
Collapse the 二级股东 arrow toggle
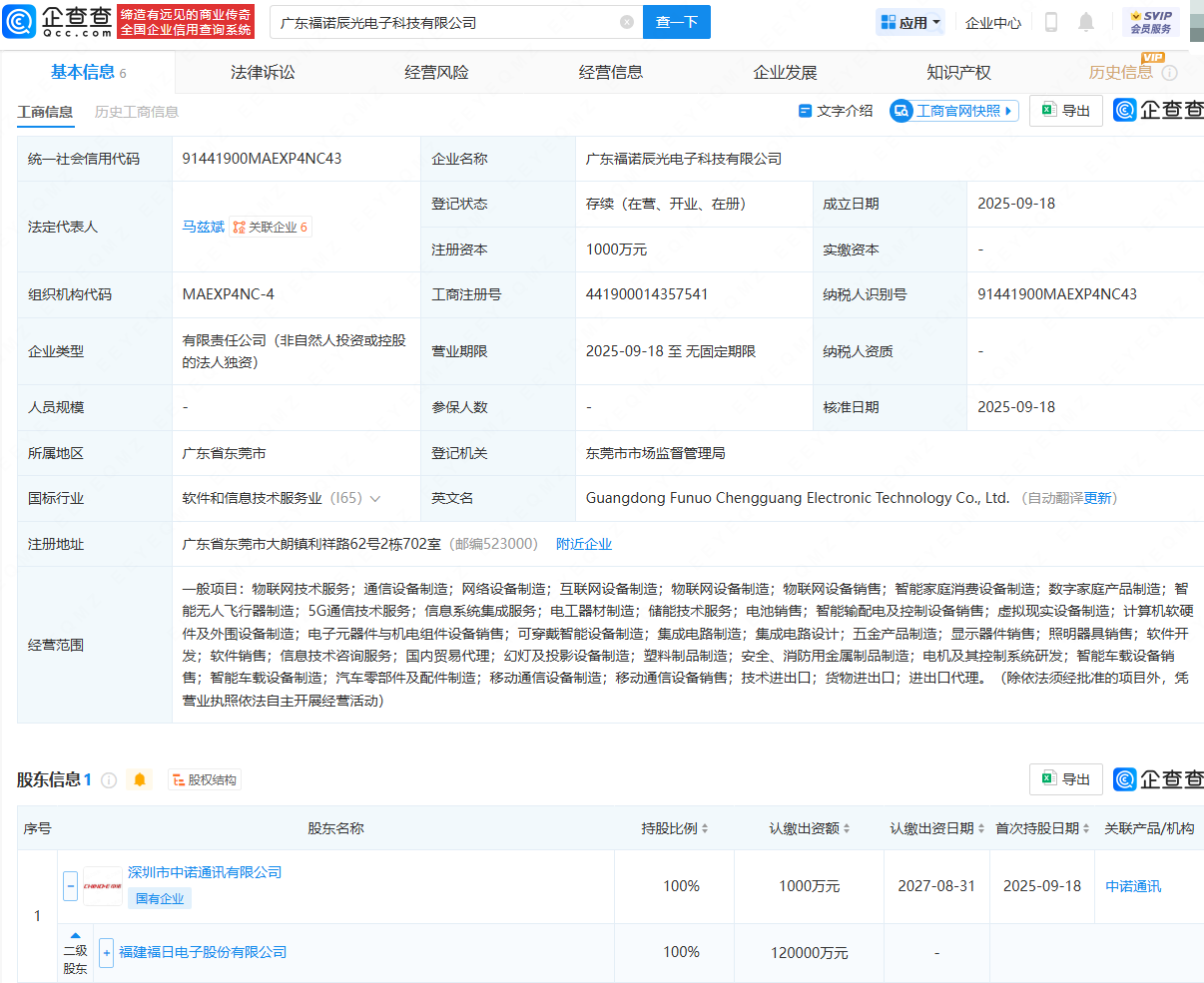tap(75, 936)
